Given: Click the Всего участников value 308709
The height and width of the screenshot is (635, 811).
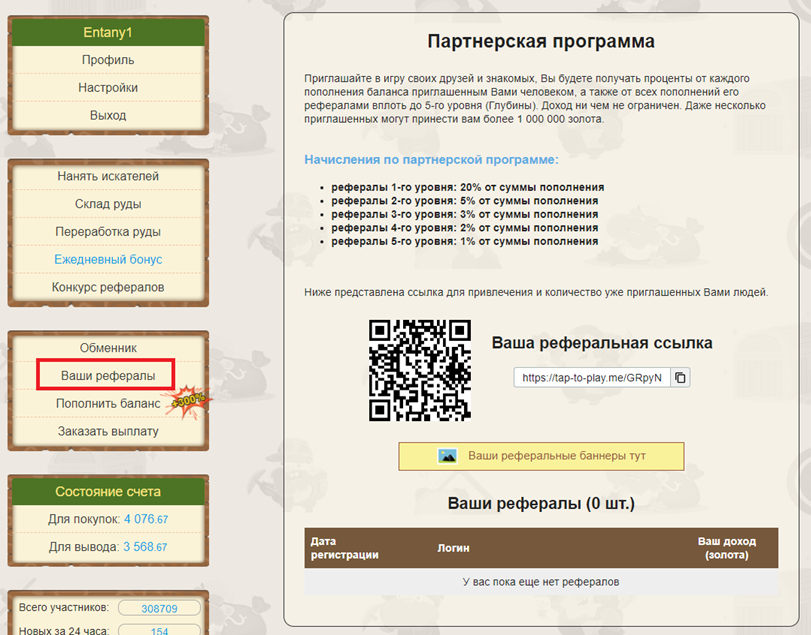Looking at the screenshot, I should (x=159, y=609).
